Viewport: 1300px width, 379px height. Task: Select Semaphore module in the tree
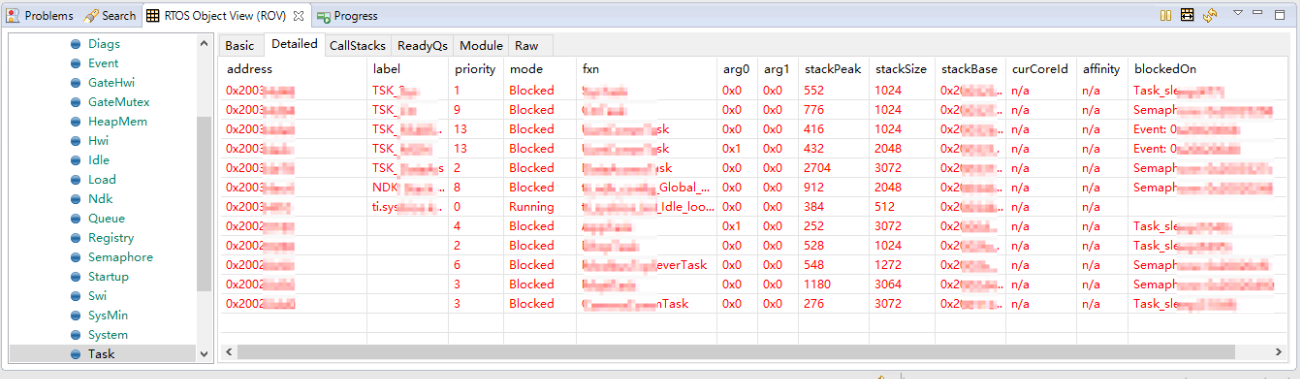click(x=120, y=257)
